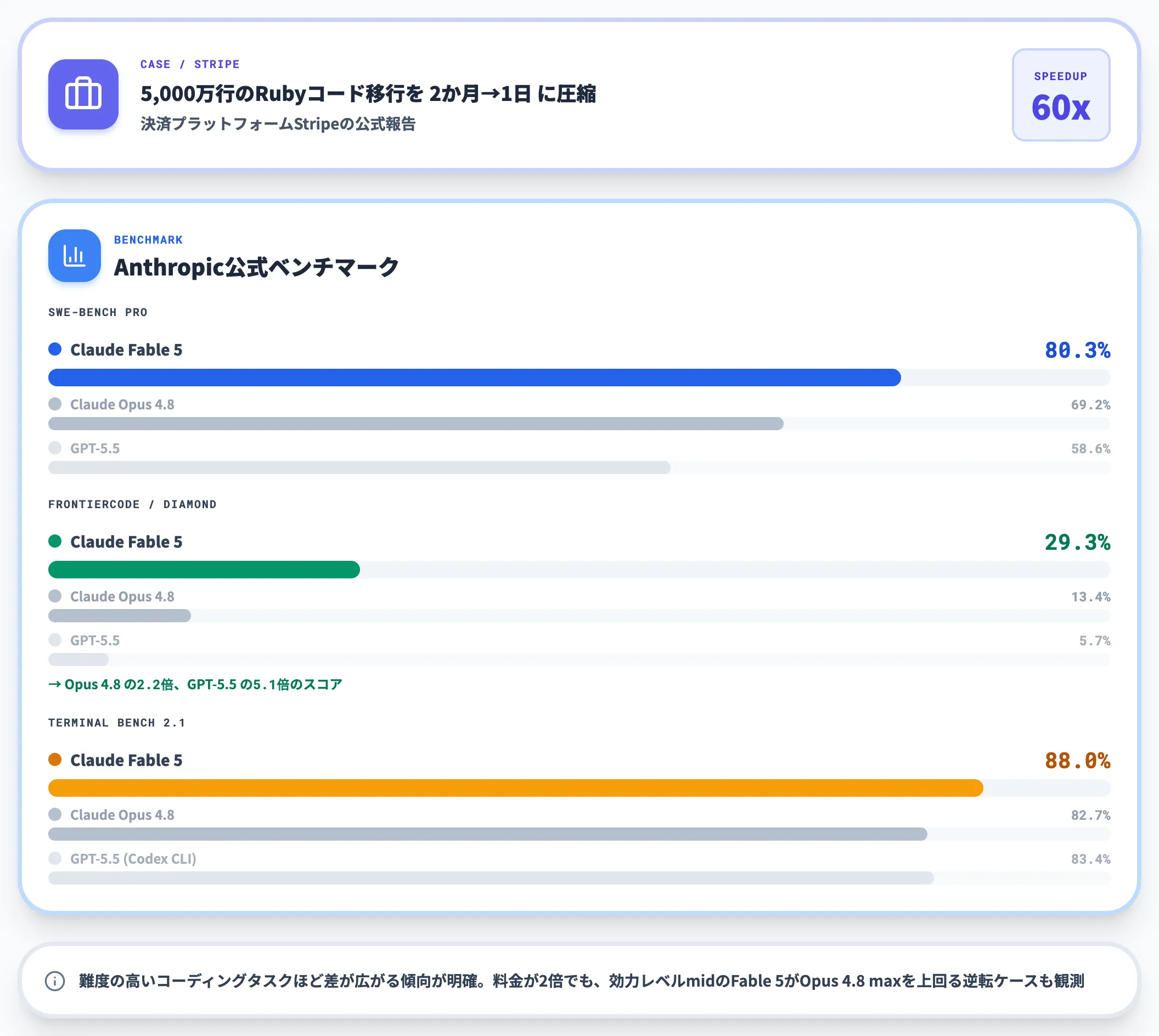Click the gray 13.4% Claude Opus 4.8 bar
1159x1036 pixels.
[120, 615]
